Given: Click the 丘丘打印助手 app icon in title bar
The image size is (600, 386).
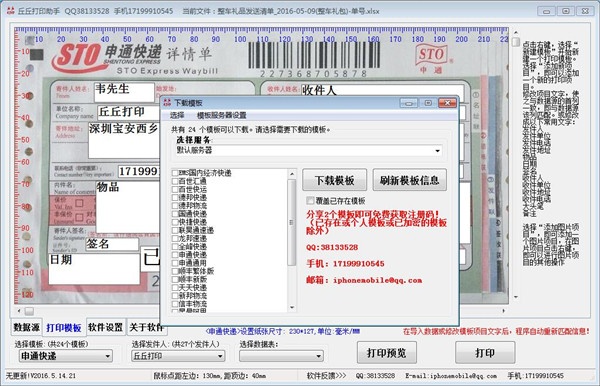Looking at the screenshot, I should pyautogui.click(x=11, y=11).
